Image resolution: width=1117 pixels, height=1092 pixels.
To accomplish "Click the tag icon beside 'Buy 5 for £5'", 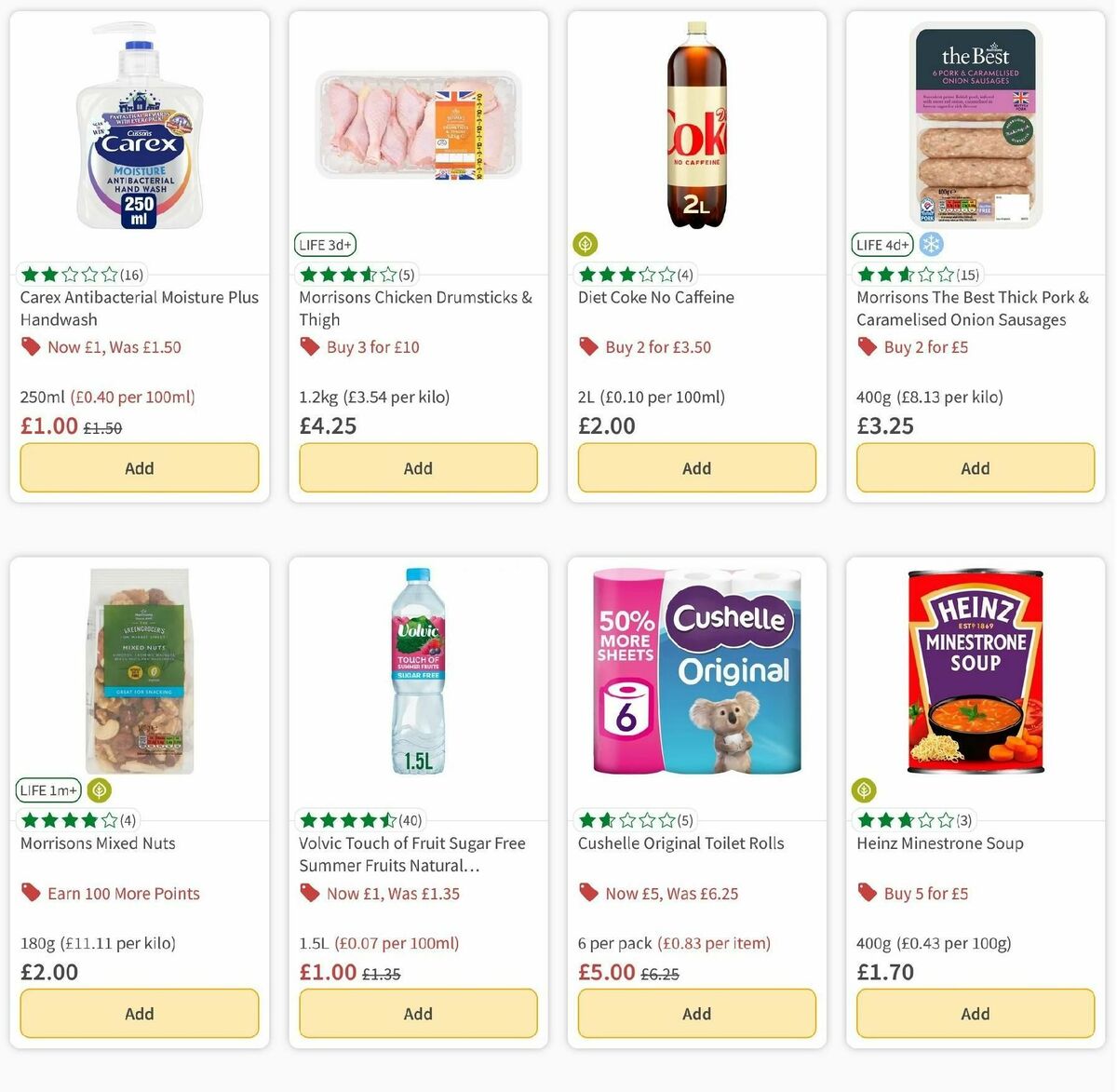I will [867, 893].
